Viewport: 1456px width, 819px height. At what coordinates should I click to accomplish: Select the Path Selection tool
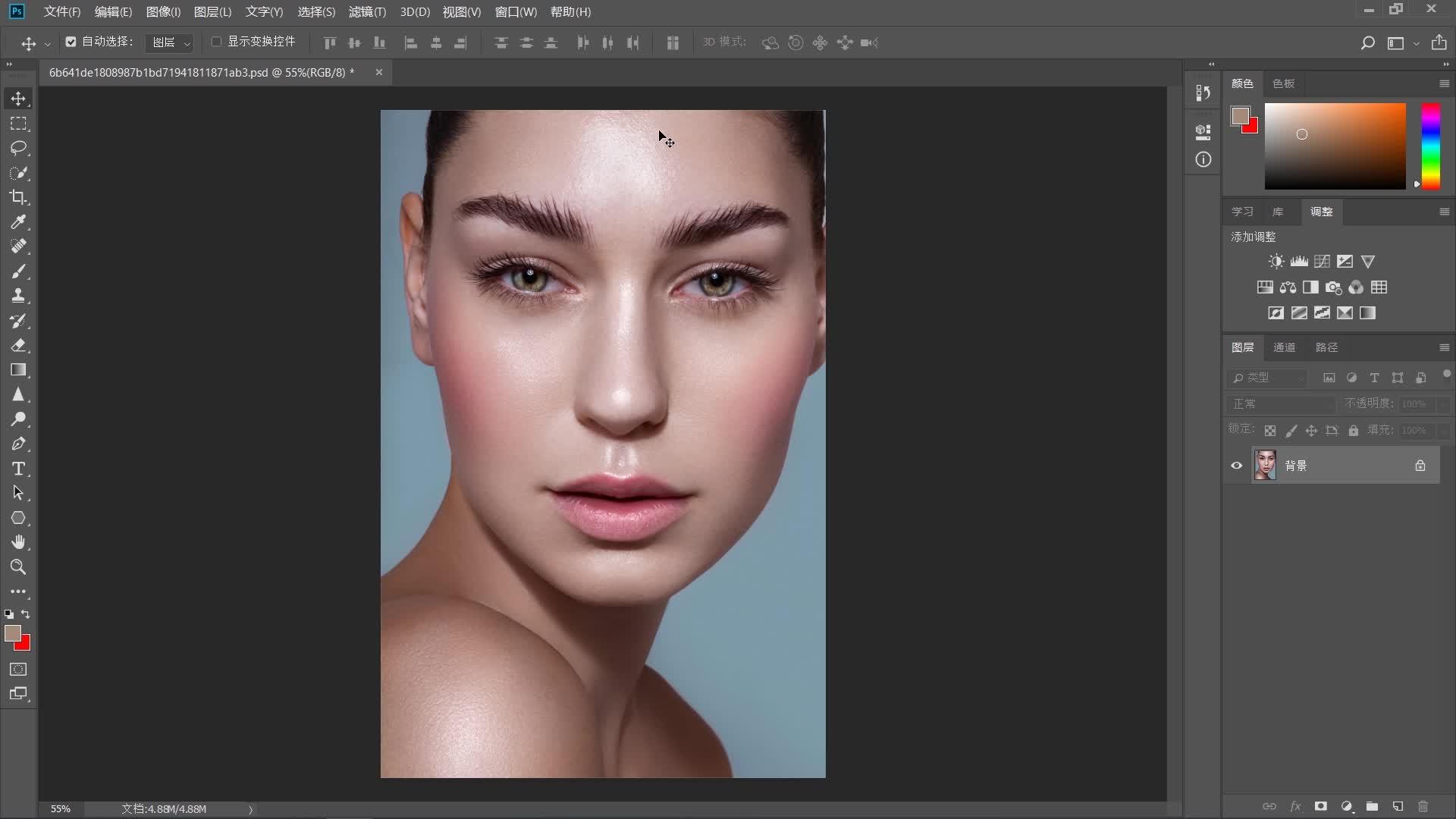[x=18, y=493]
